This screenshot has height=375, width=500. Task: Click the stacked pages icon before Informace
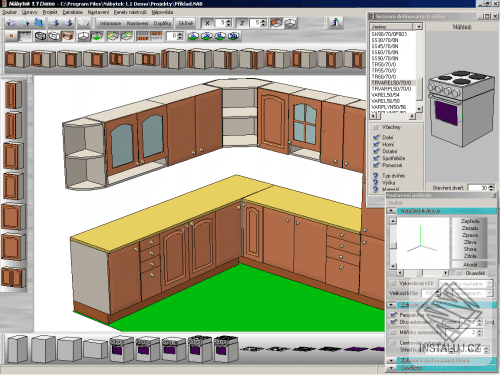(x=84, y=23)
